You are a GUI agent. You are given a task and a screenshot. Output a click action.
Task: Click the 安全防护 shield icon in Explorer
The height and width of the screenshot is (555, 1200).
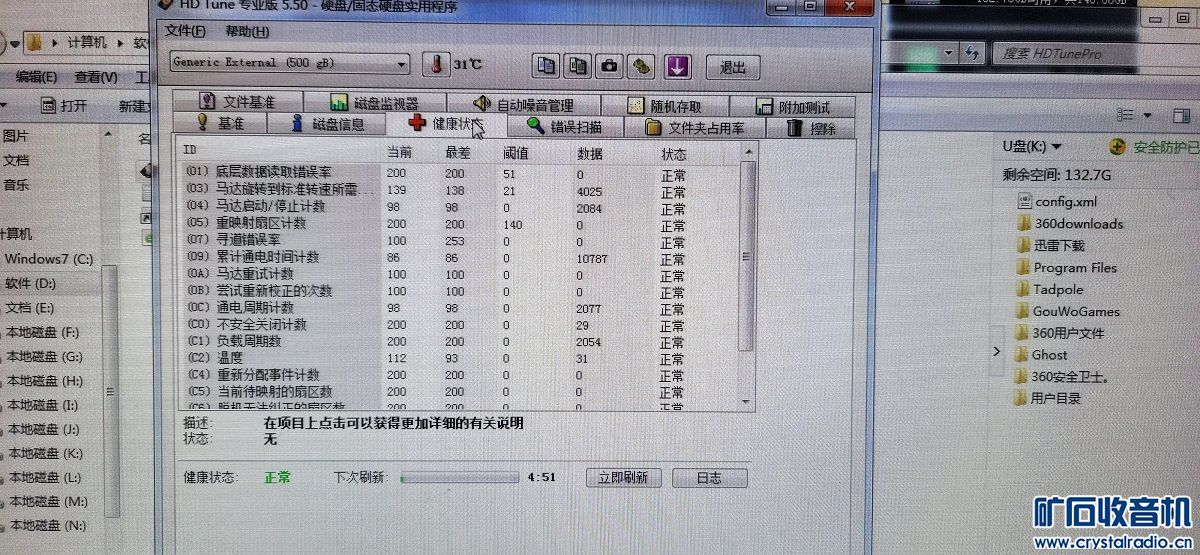click(1117, 147)
